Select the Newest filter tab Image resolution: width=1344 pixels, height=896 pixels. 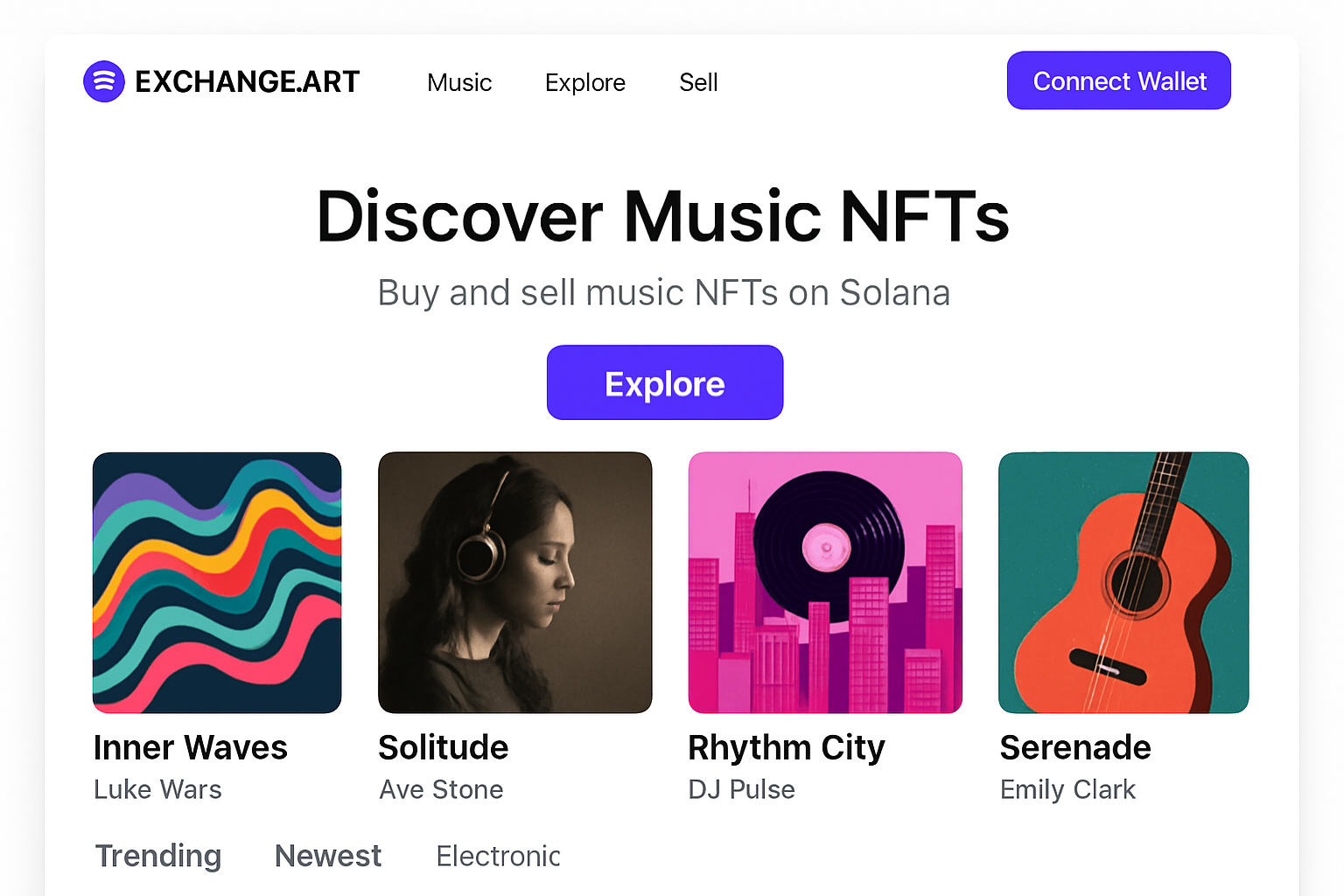[327, 856]
